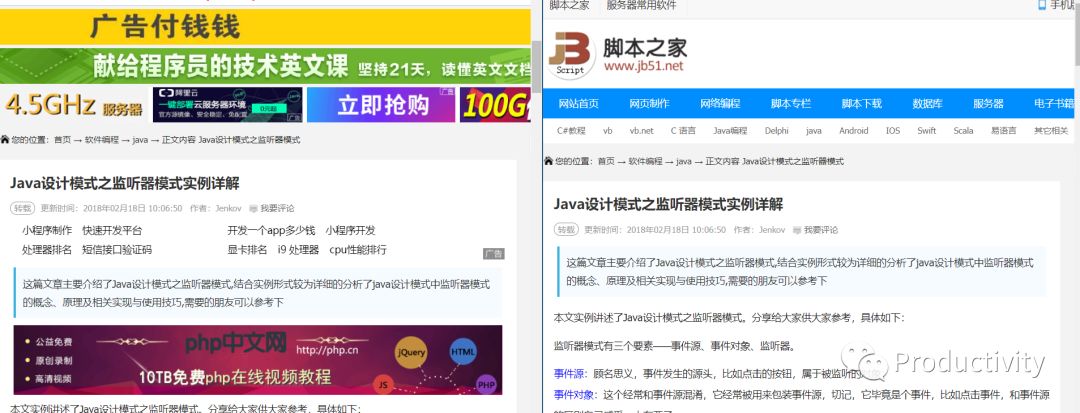Click the gray 广告 label beside the ad links
1080x413 pixels.
point(494,254)
